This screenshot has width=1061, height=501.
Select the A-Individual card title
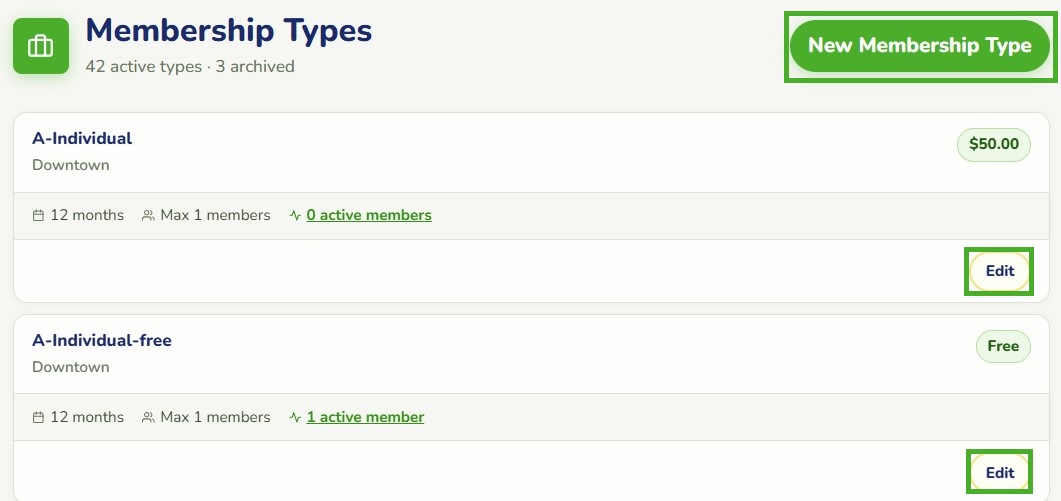pyautogui.click(x=82, y=138)
